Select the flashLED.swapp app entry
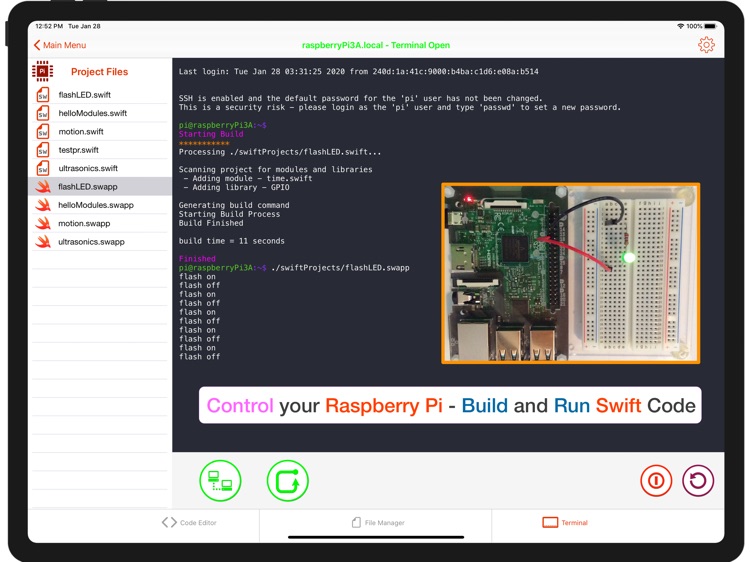 pyautogui.click(x=88, y=186)
